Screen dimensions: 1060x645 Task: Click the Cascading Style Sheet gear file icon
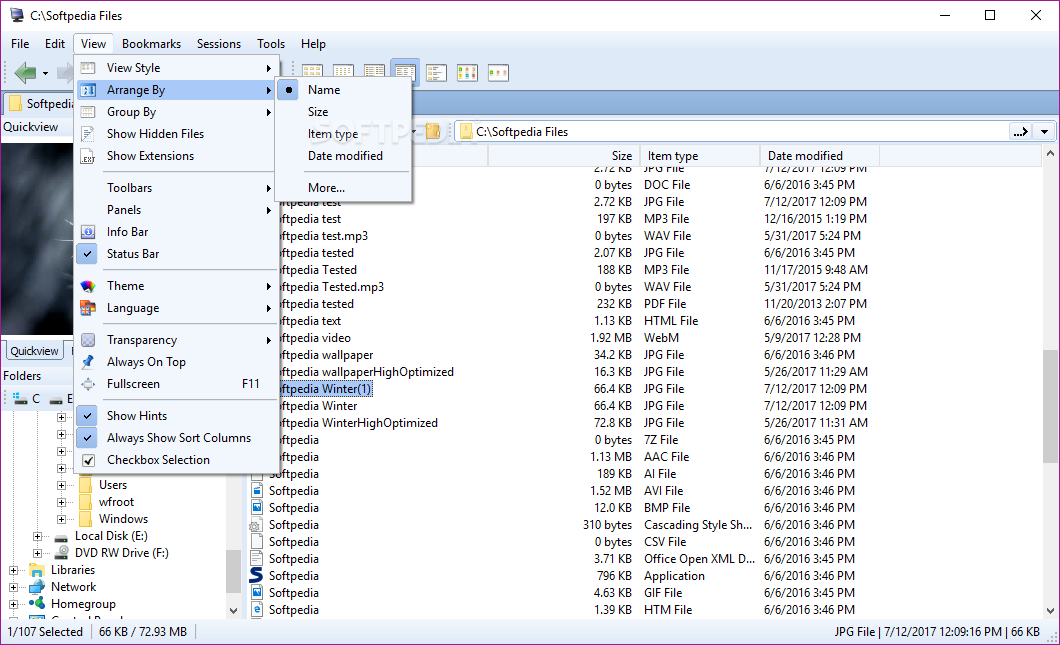coord(256,525)
